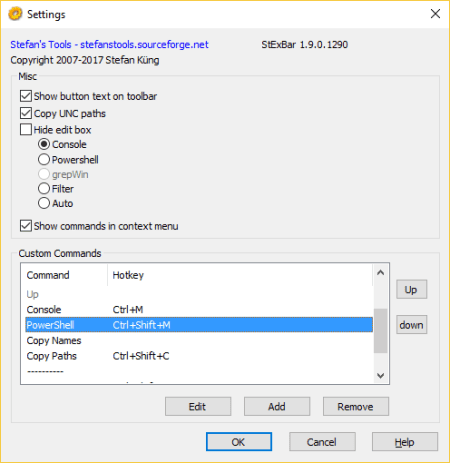The image size is (450, 463).
Task: Uncheck Copy UNC paths
Action: (26, 113)
